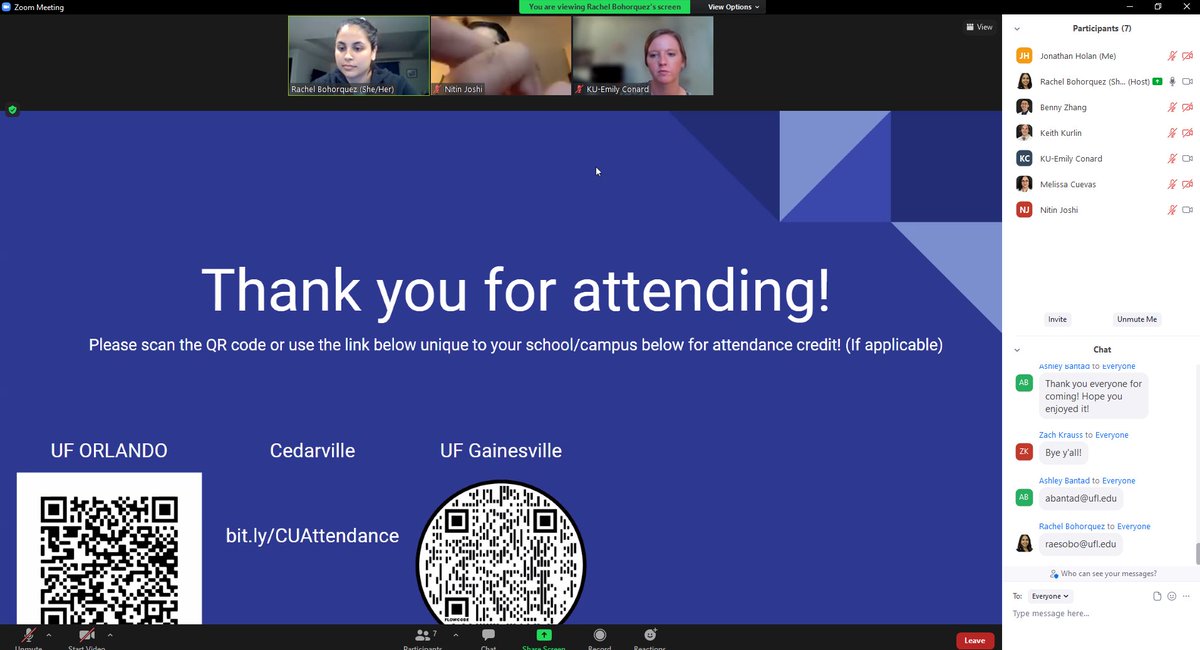Click Benny Zhang's muted microphone icon
The width and height of the screenshot is (1200, 650).
click(x=1172, y=107)
